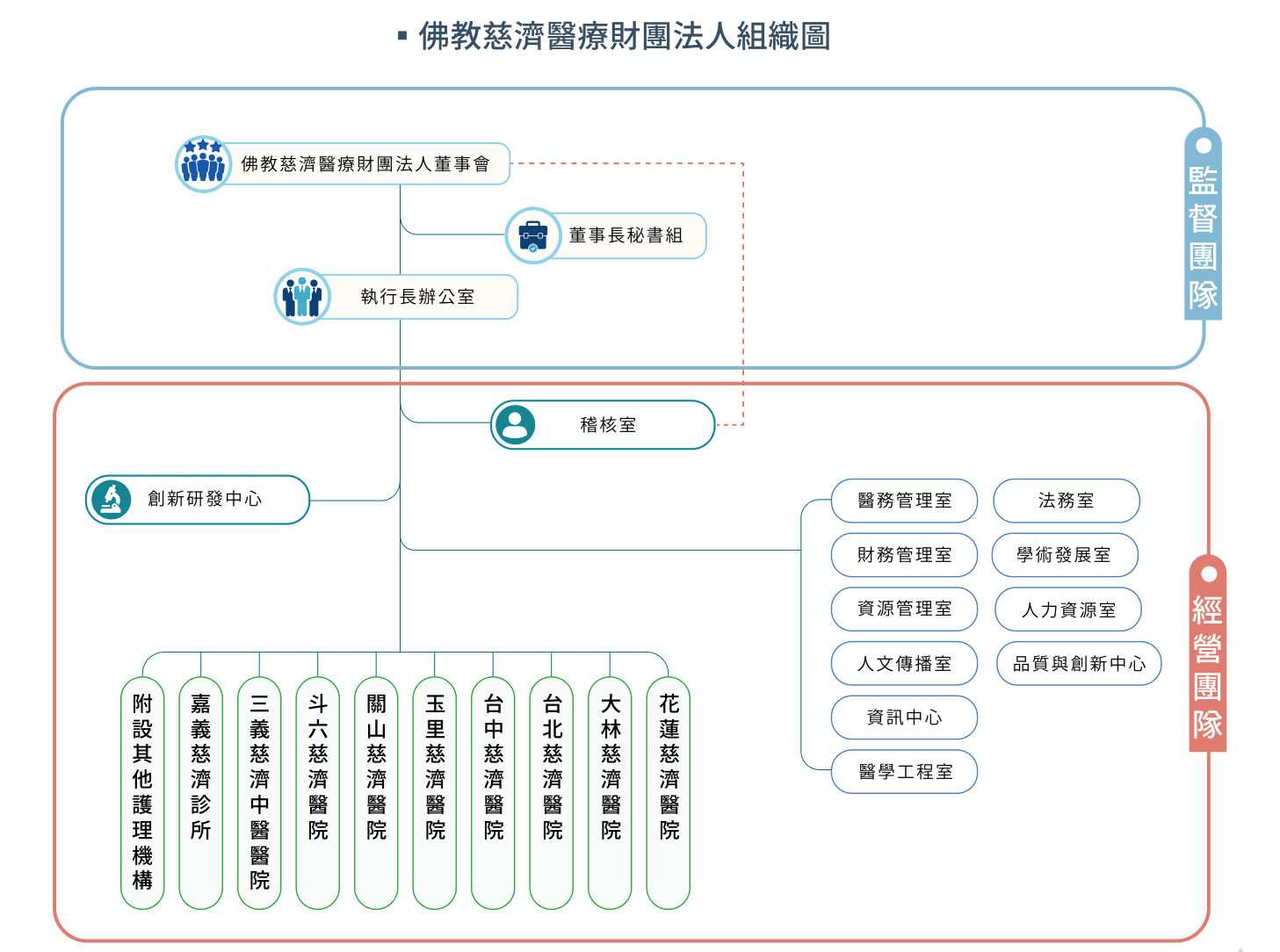The image size is (1280, 952).
Task: Click the microscope icon beside 創新研發中心
Action: pyautogui.click(x=112, y=500)
